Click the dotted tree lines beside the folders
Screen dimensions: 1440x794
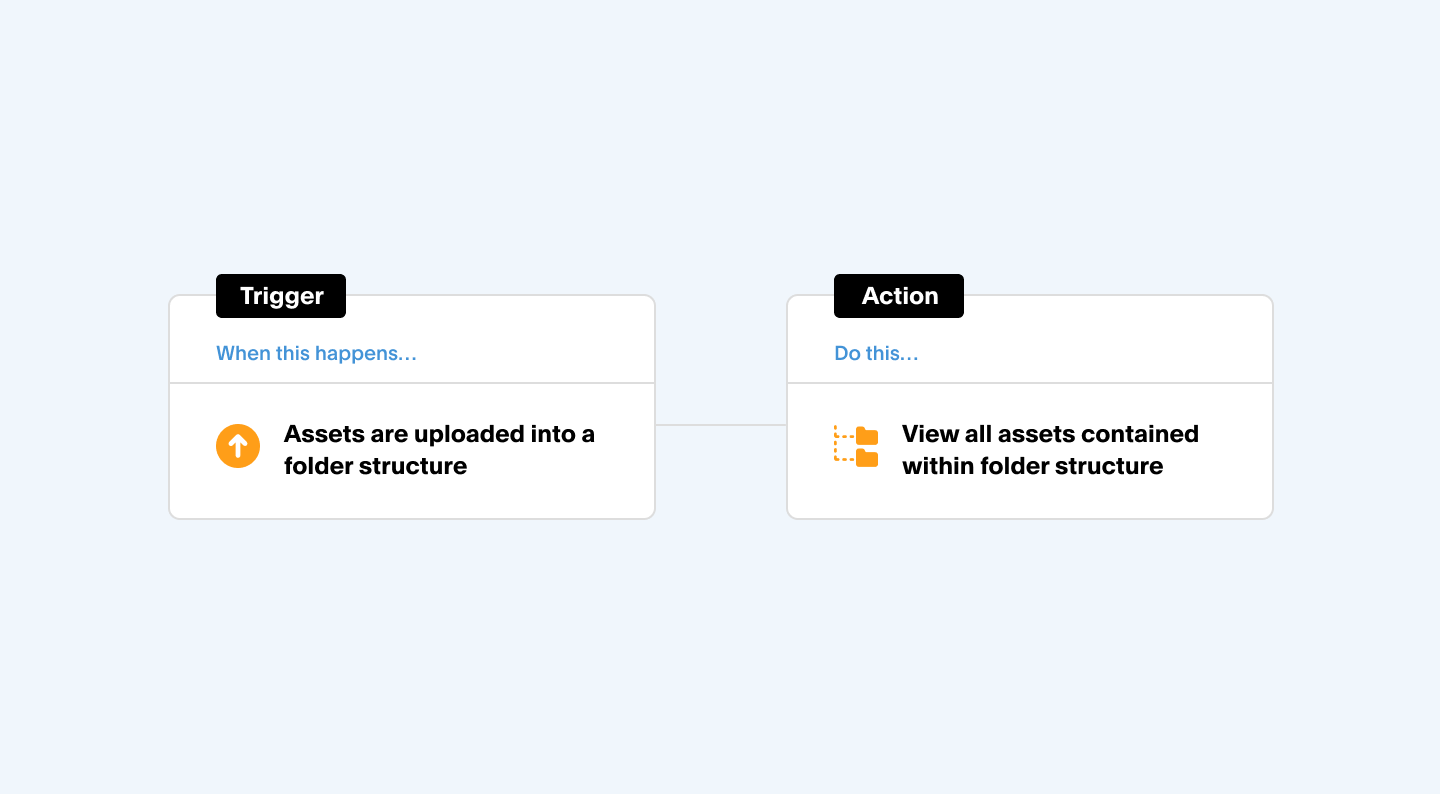pos(843,444)
